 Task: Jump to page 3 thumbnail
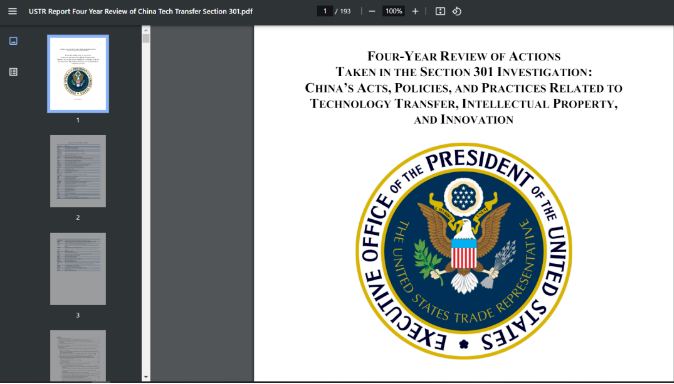78,269
